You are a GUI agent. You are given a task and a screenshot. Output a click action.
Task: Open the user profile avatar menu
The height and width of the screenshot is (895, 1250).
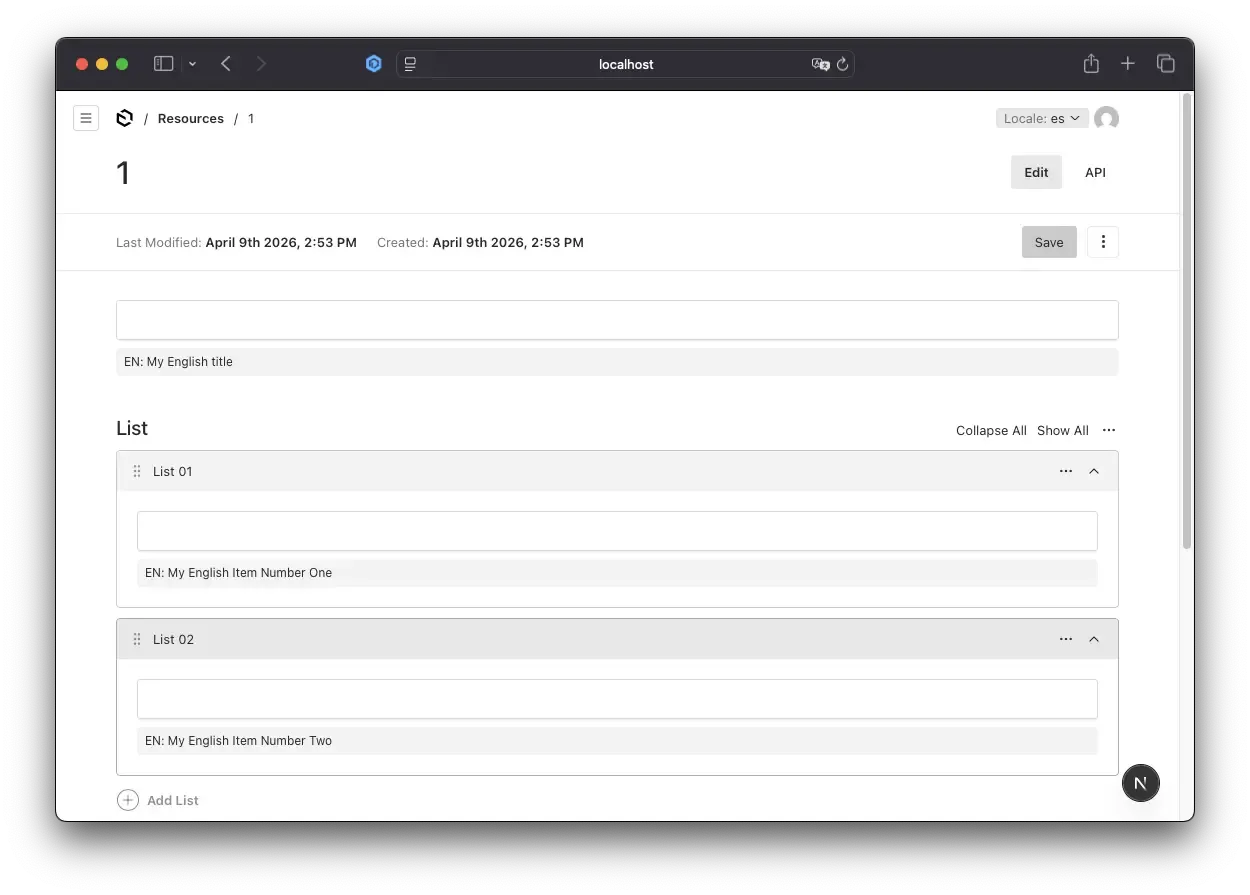[1106, 118]
